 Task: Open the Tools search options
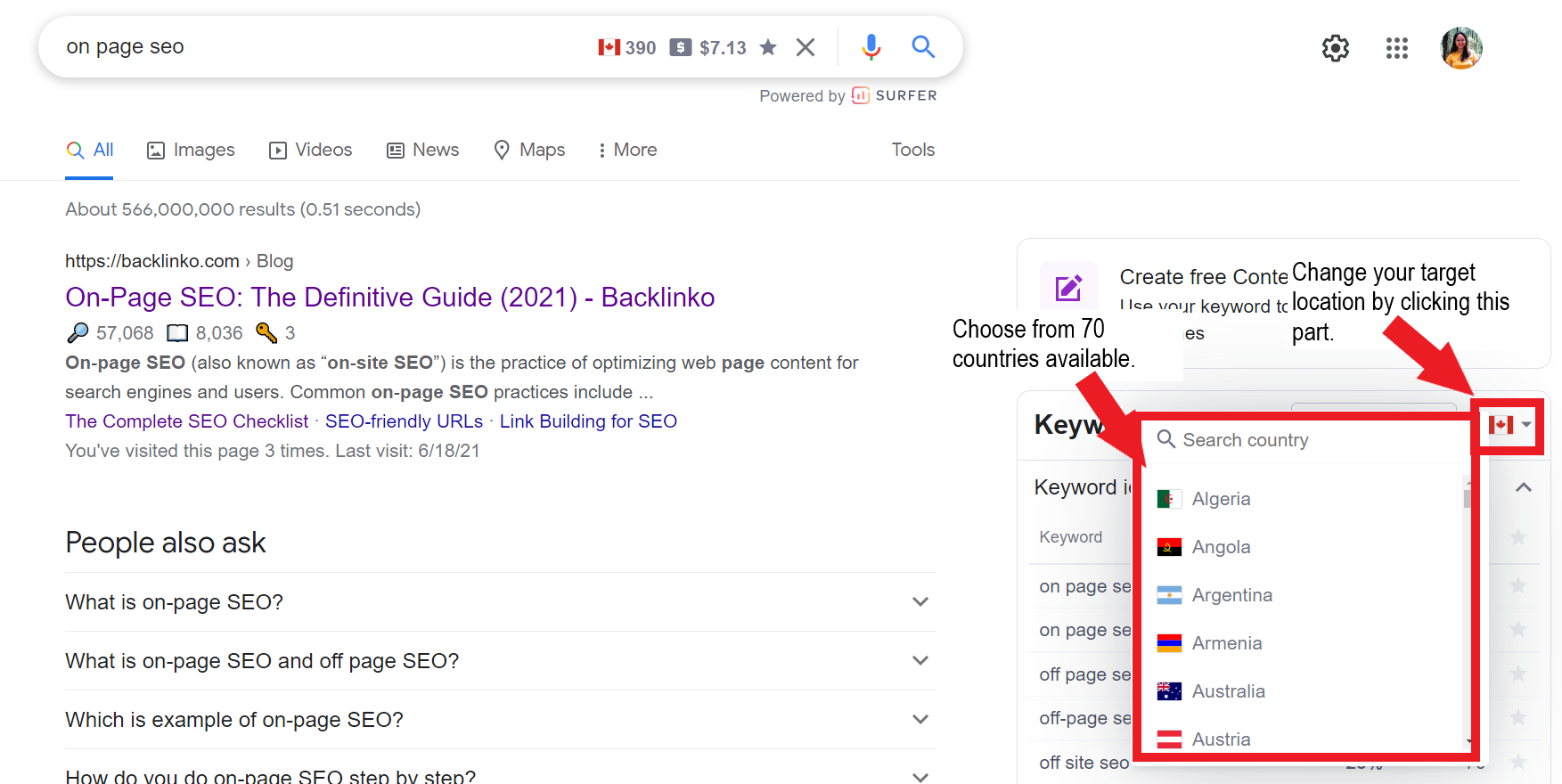click(913, 150)
